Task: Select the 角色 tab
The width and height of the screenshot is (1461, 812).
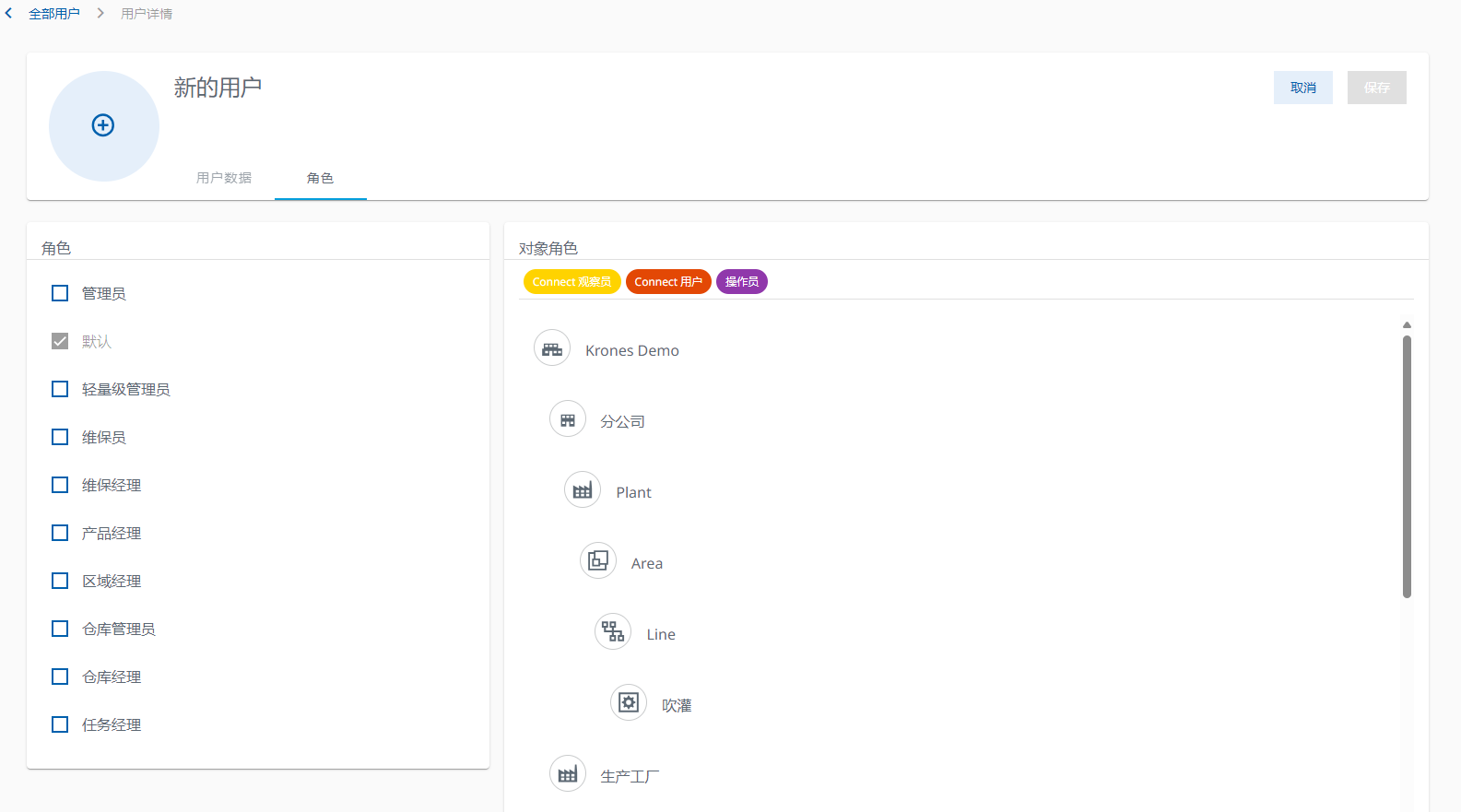Action: click(320, 178)
